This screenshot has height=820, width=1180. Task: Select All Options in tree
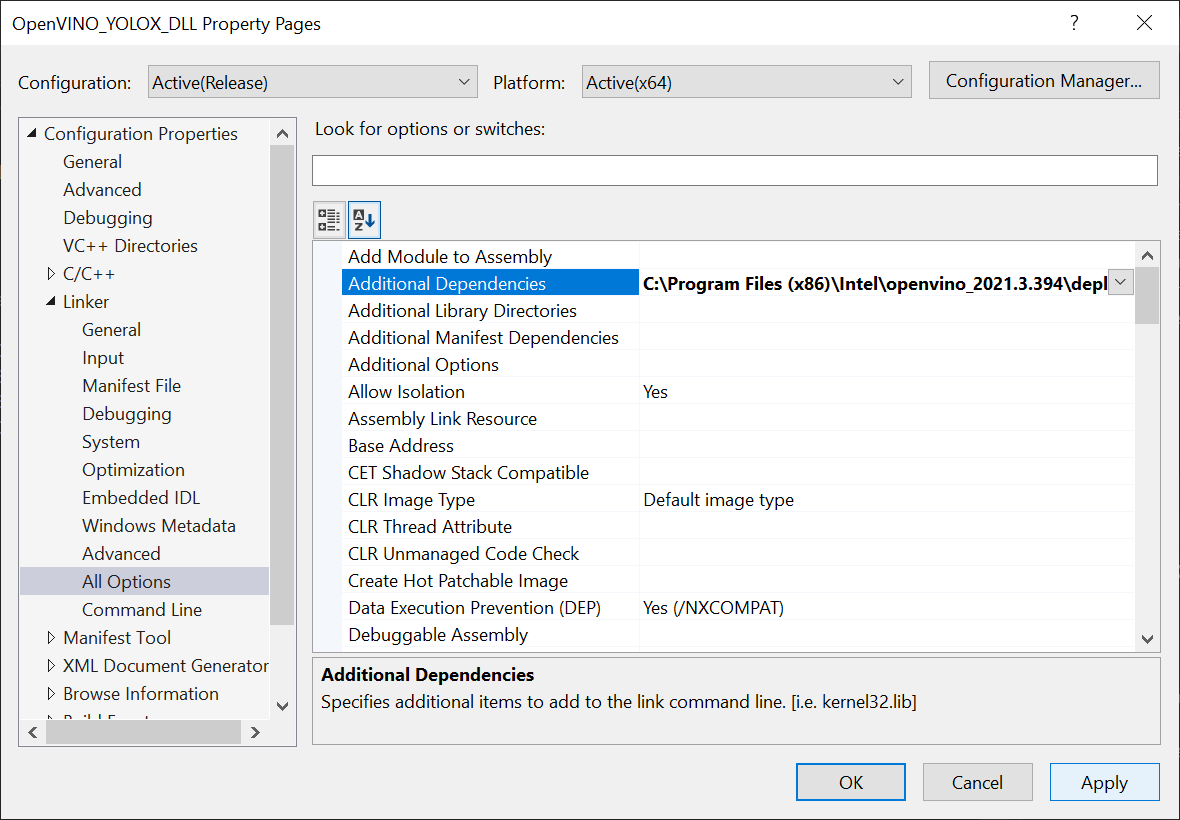[x=144, y=582]
